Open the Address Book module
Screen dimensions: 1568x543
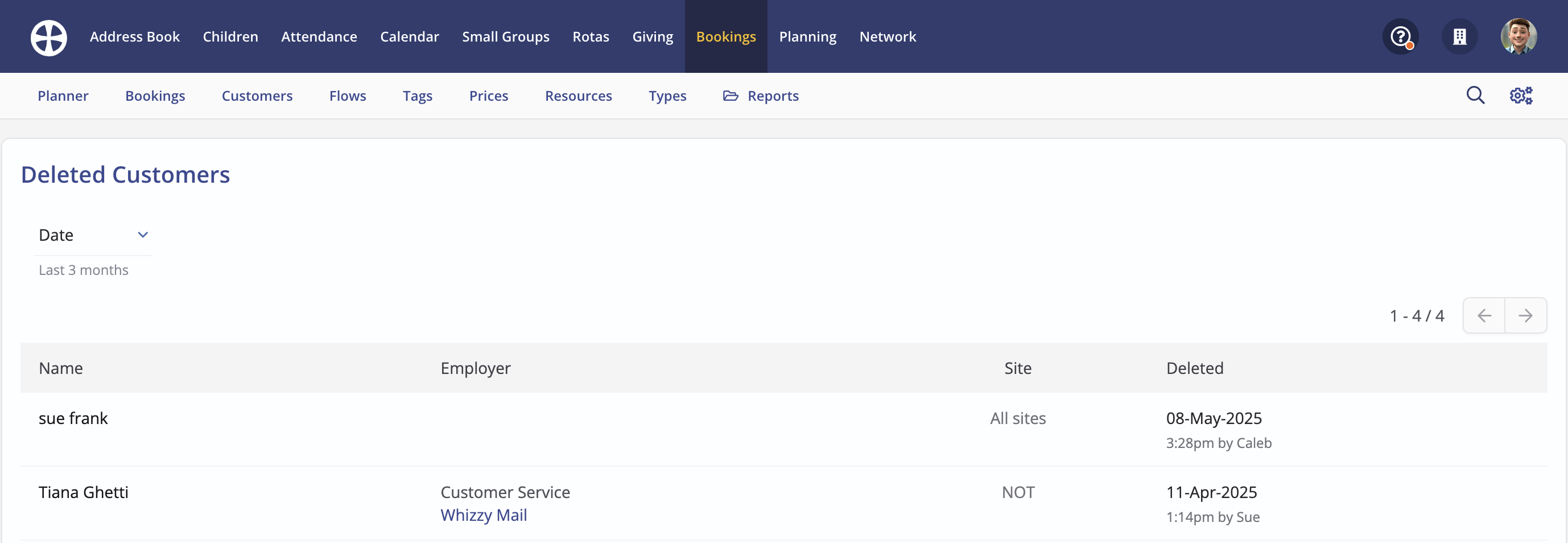pos(134,36)
